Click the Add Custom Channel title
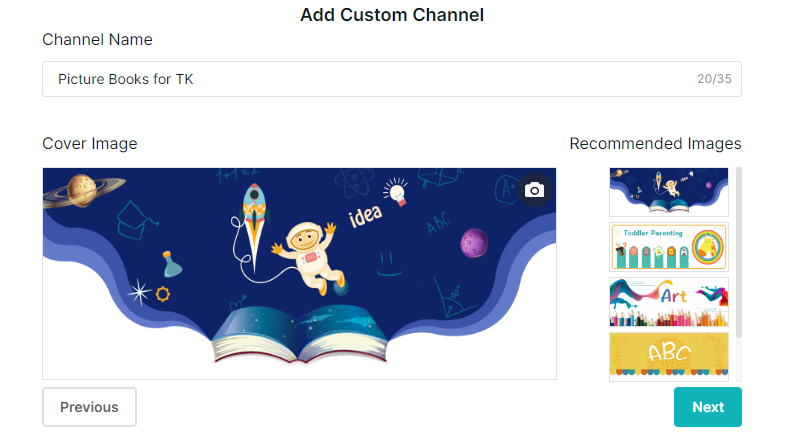 (x=392, y=15)
